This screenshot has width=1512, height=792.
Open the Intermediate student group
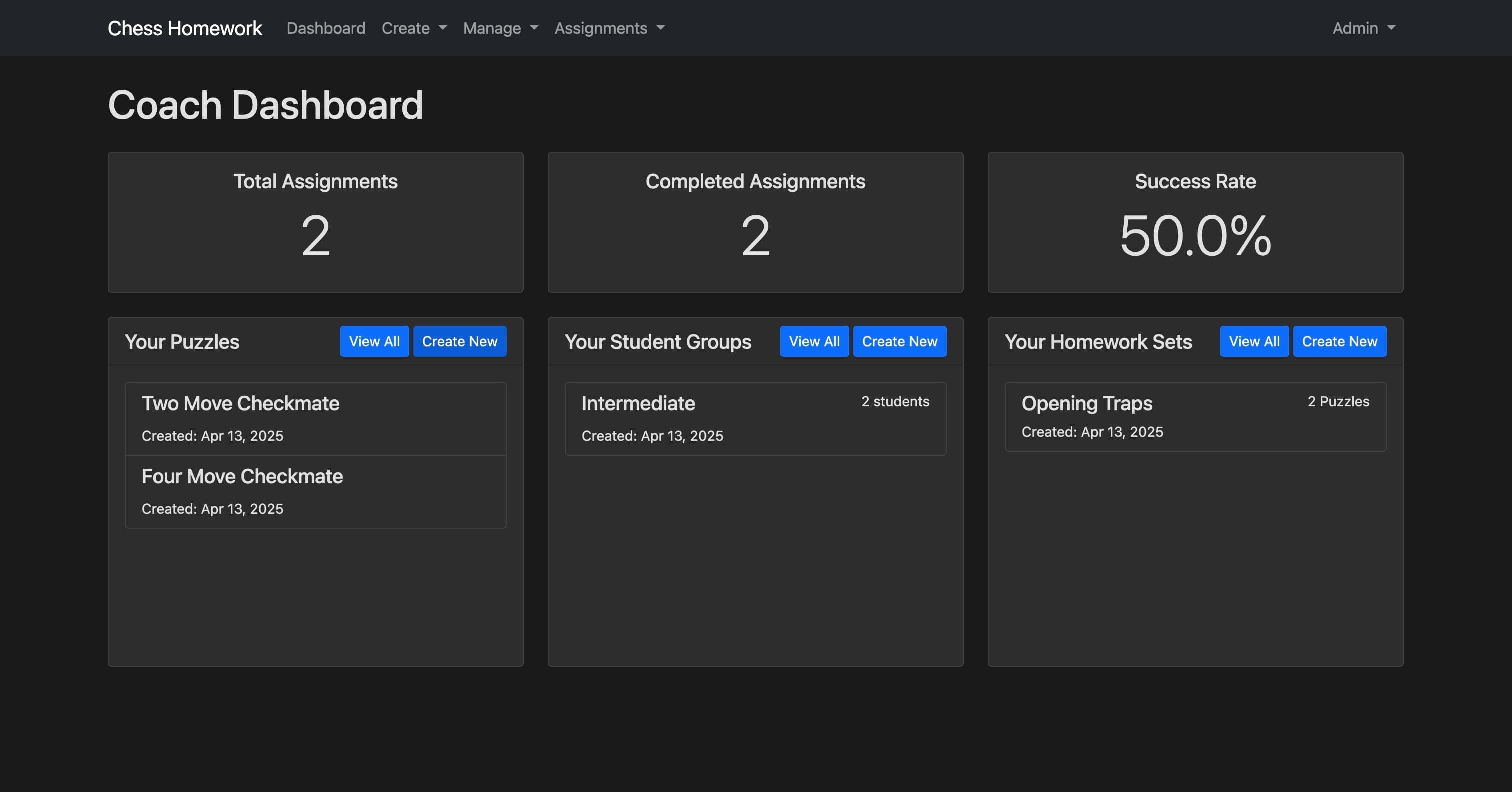755,419
